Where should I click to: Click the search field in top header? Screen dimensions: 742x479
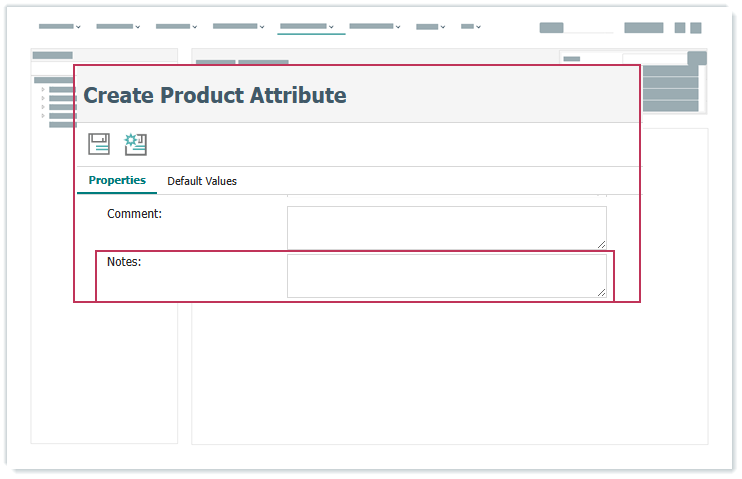[x=575, y=28]
